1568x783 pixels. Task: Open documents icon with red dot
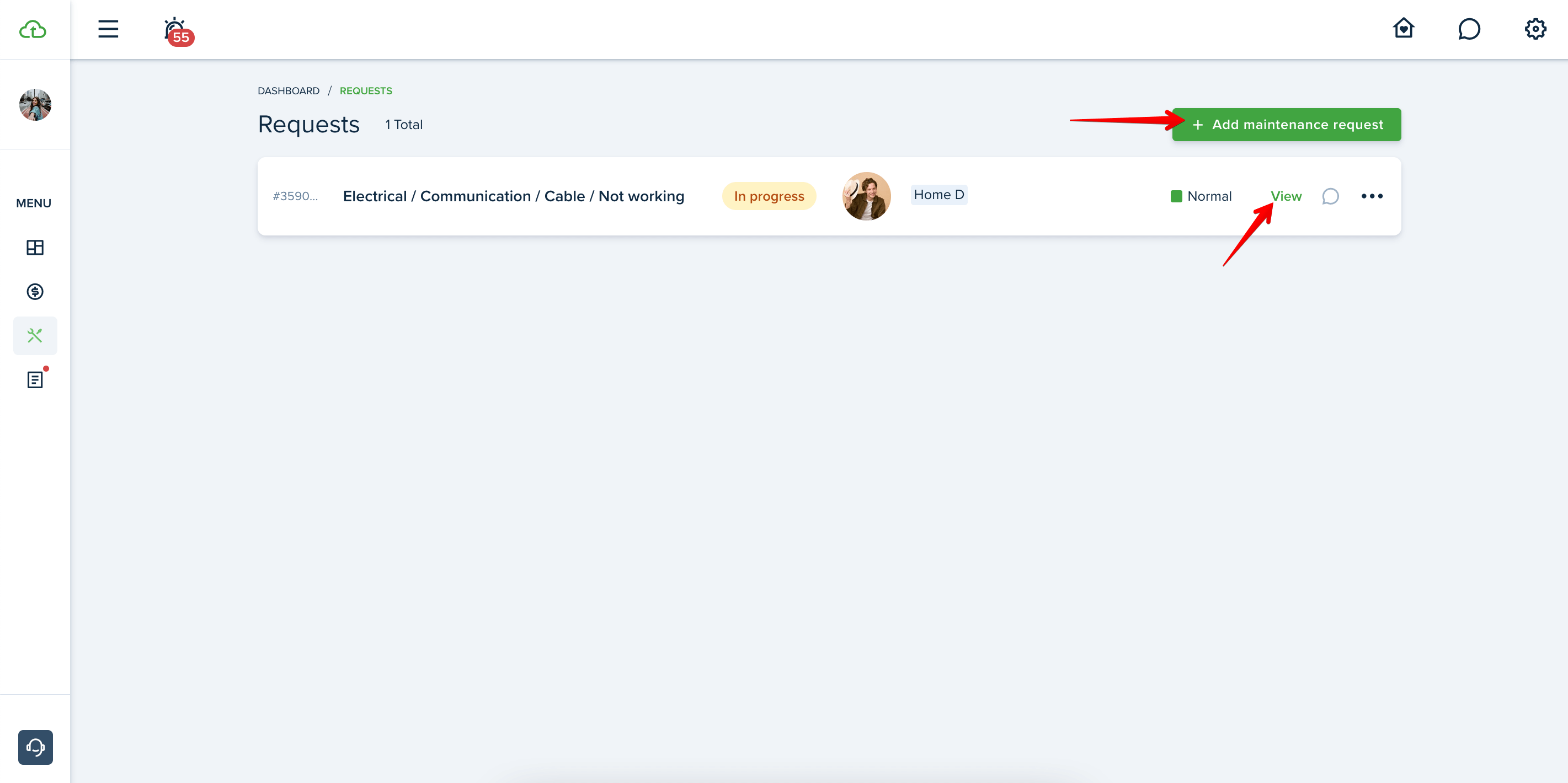[x=35, y=379]
